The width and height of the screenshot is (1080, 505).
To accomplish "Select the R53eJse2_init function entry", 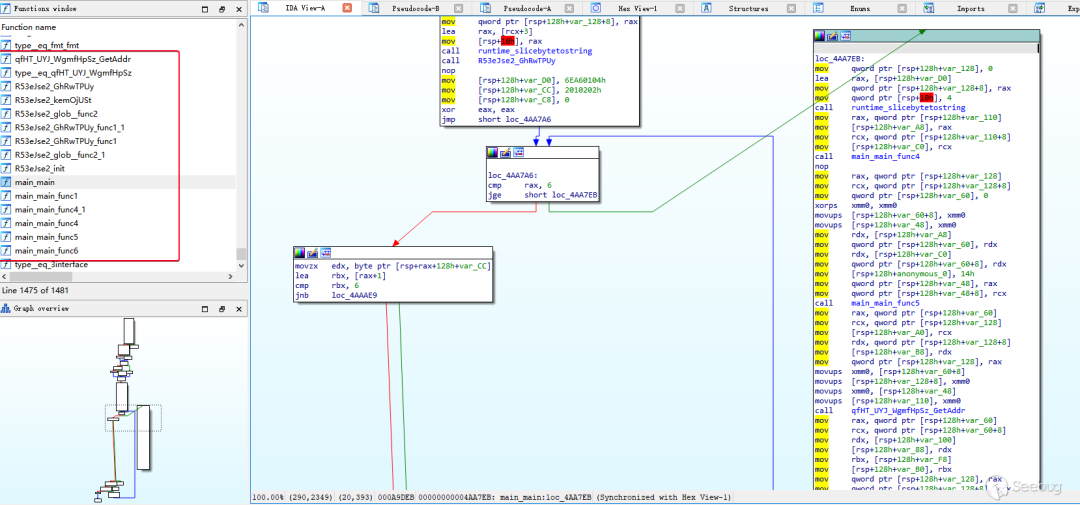I will [x=40, y=169].
